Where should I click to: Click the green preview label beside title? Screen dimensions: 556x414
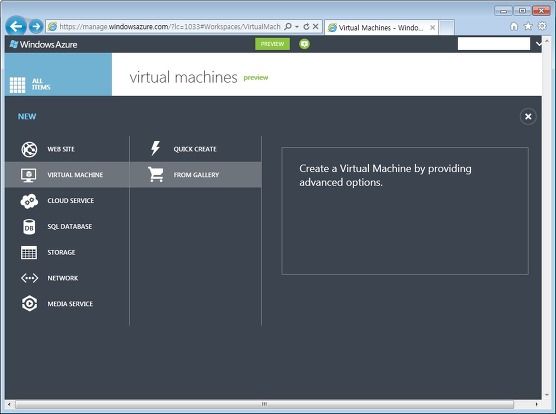(256, 78)
